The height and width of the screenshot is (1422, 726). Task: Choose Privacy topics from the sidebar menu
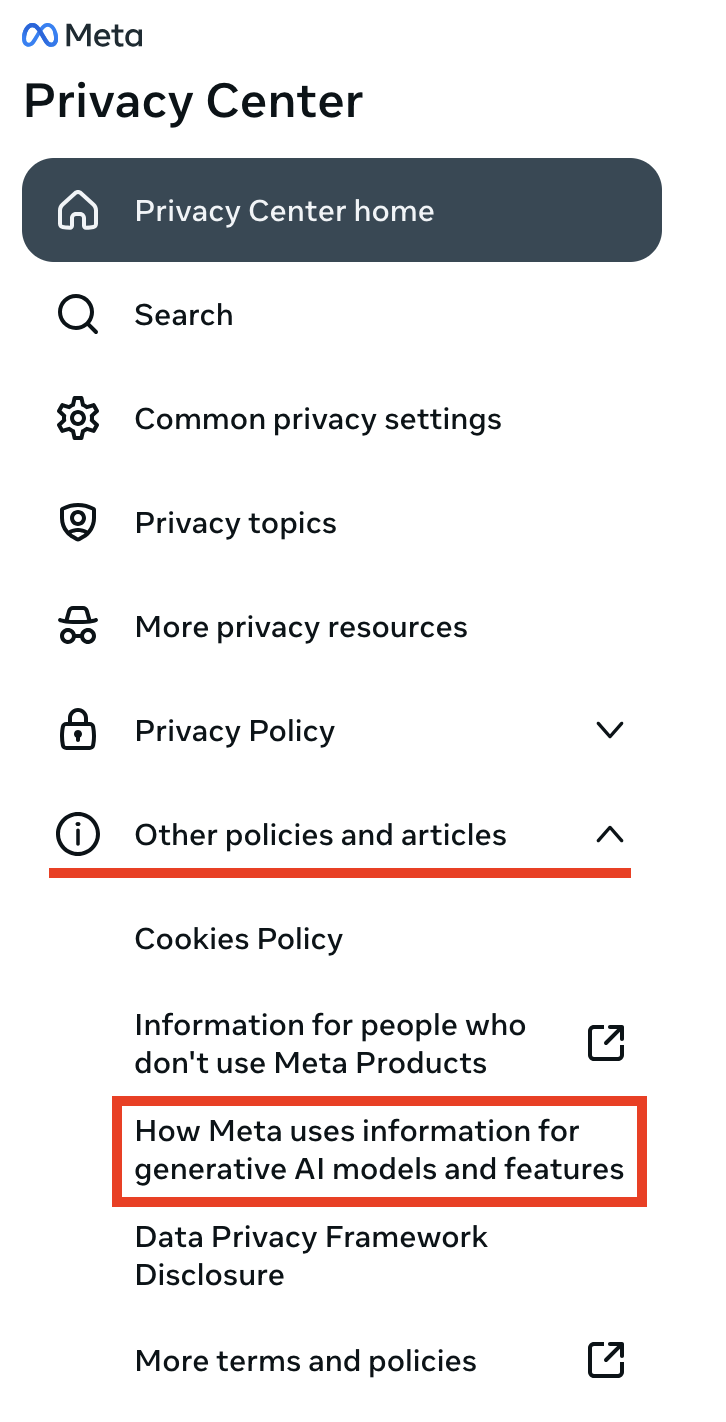pyautogui.click(x=235, y=522)
